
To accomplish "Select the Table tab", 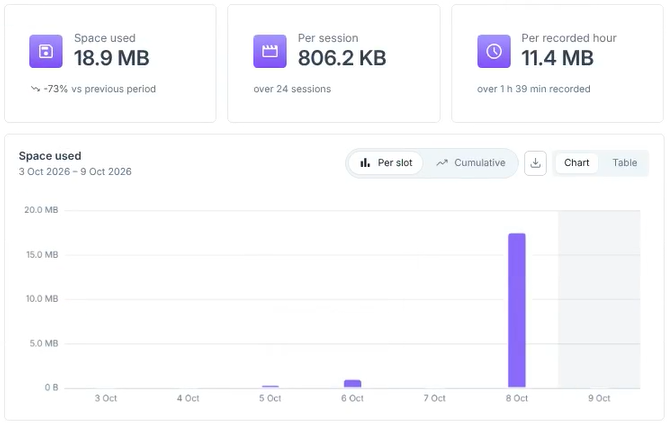I will tap(624, 163).
